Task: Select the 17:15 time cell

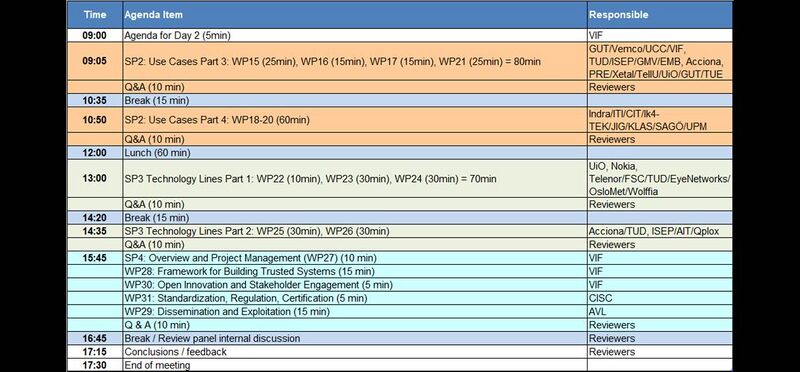Action: tap(95, 352)
